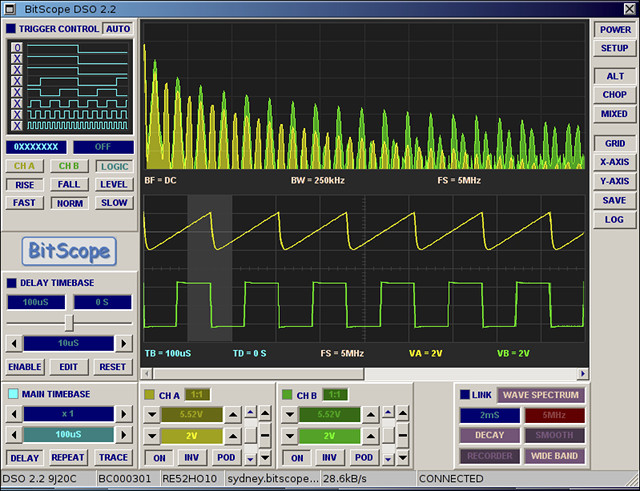Viewport: 640px width, 491px height.
Task: Turn CH A ON
Action: [160, 458]
